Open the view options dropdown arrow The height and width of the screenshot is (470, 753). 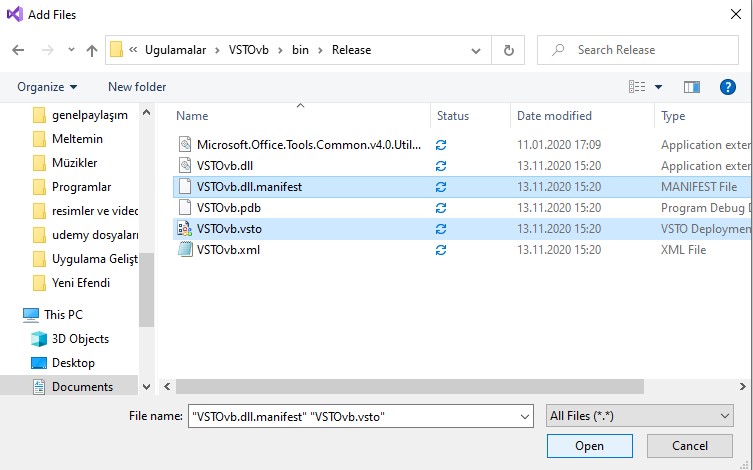pos(658,87)
